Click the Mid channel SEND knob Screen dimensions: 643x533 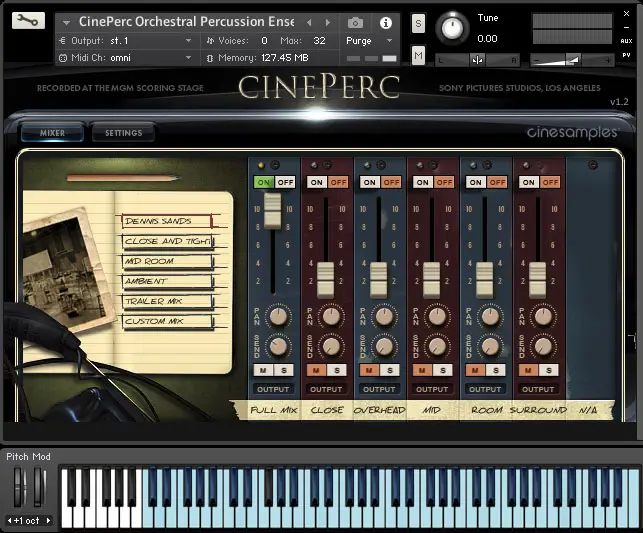pos(437,346)
